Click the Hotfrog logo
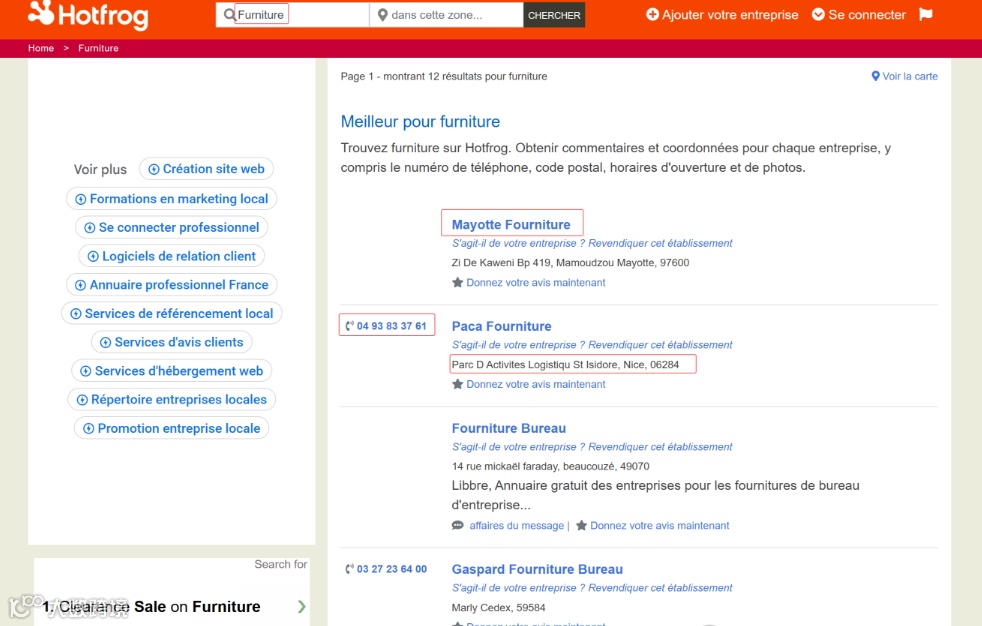 click(88, 15)
